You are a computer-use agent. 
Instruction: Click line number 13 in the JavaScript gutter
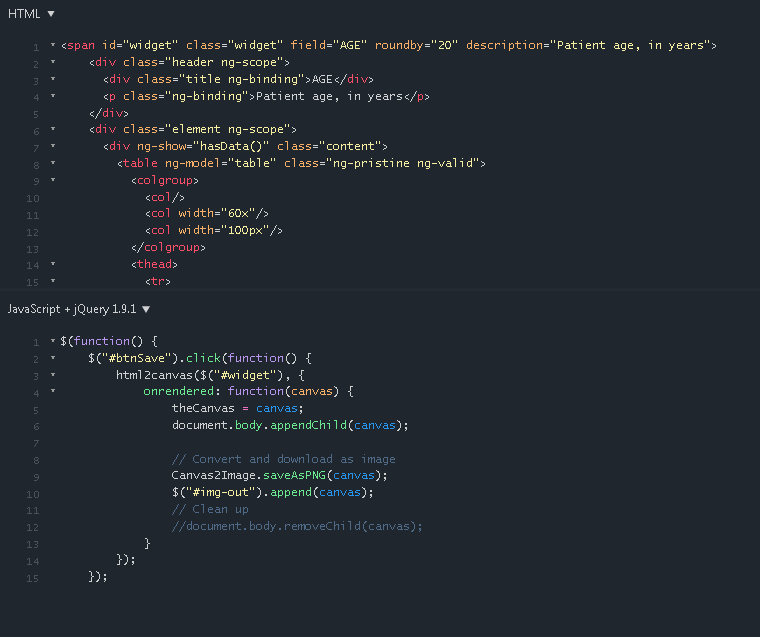point(32,544)
